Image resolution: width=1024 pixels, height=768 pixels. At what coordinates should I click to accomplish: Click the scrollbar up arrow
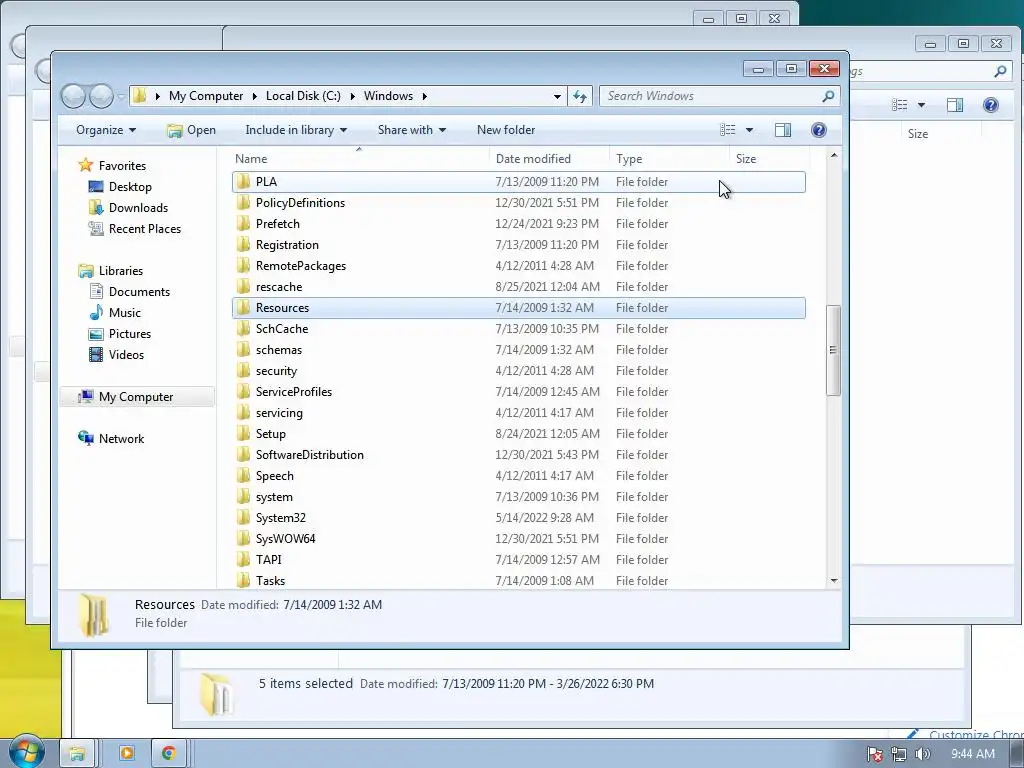tap(833, 155)
